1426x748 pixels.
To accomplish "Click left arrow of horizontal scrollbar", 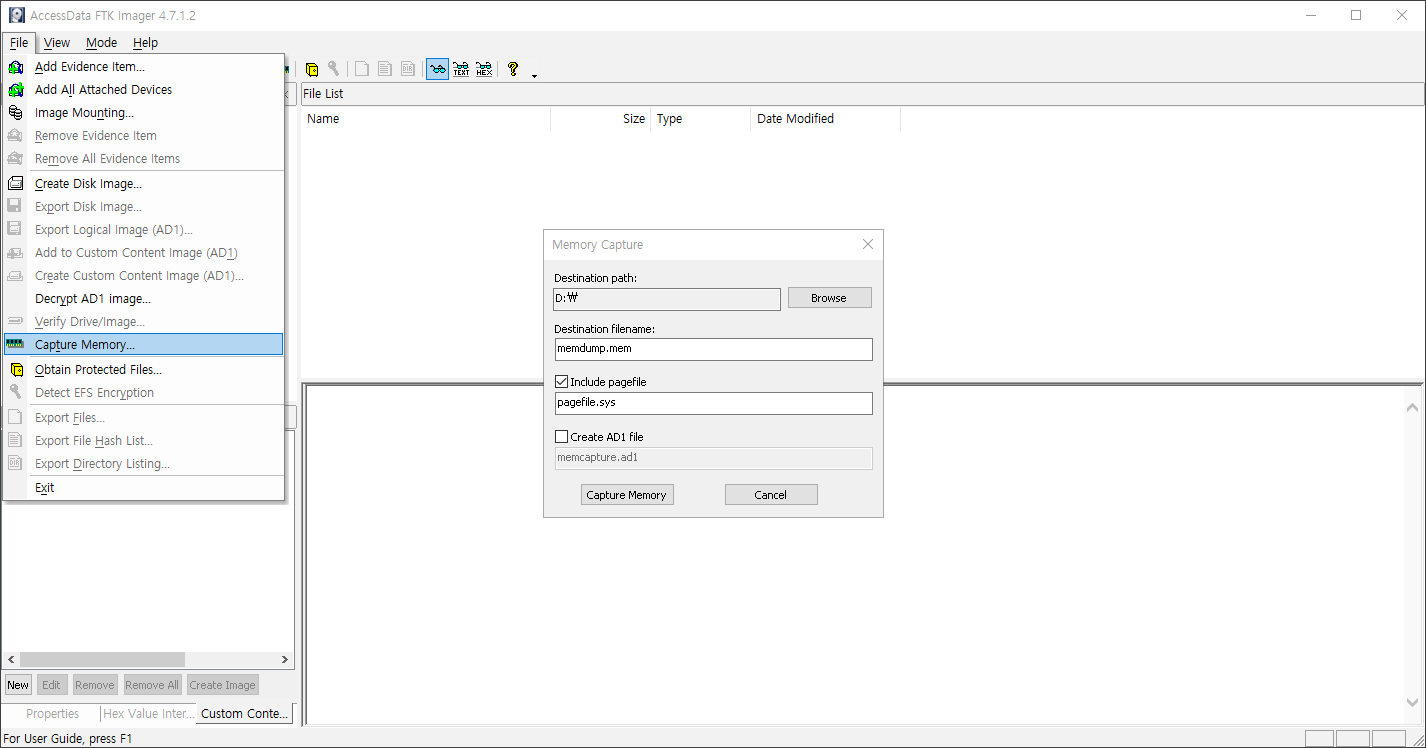I will click(x=11, y=660).
